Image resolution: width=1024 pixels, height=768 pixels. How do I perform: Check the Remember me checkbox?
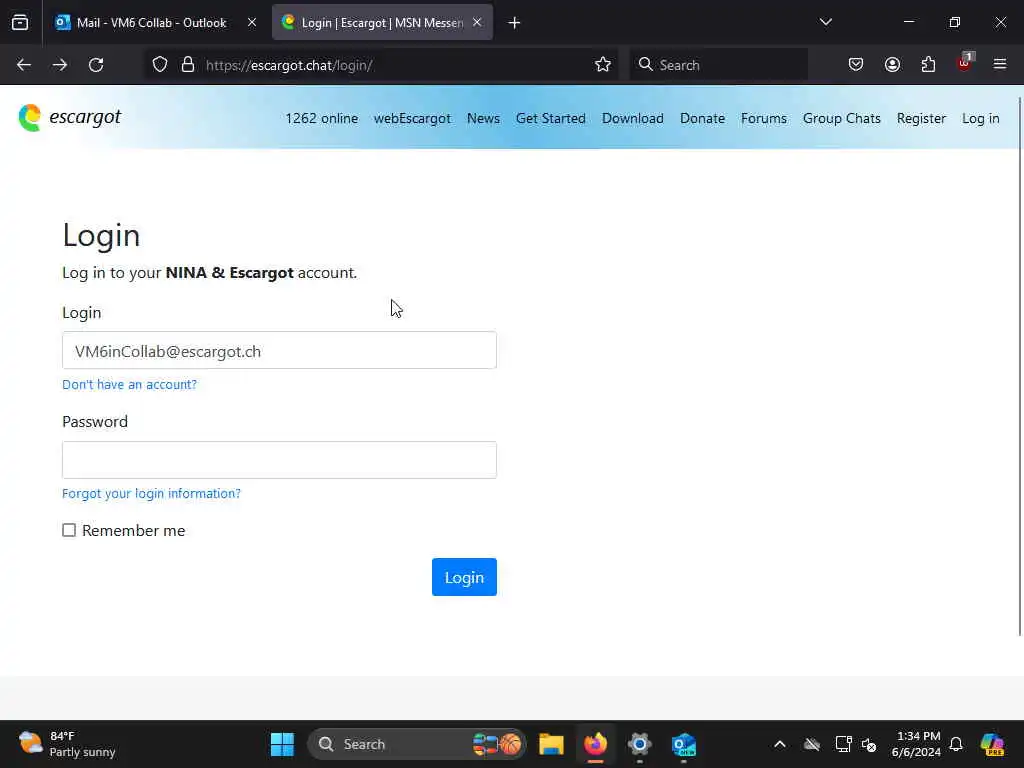[x=69, y=530]
